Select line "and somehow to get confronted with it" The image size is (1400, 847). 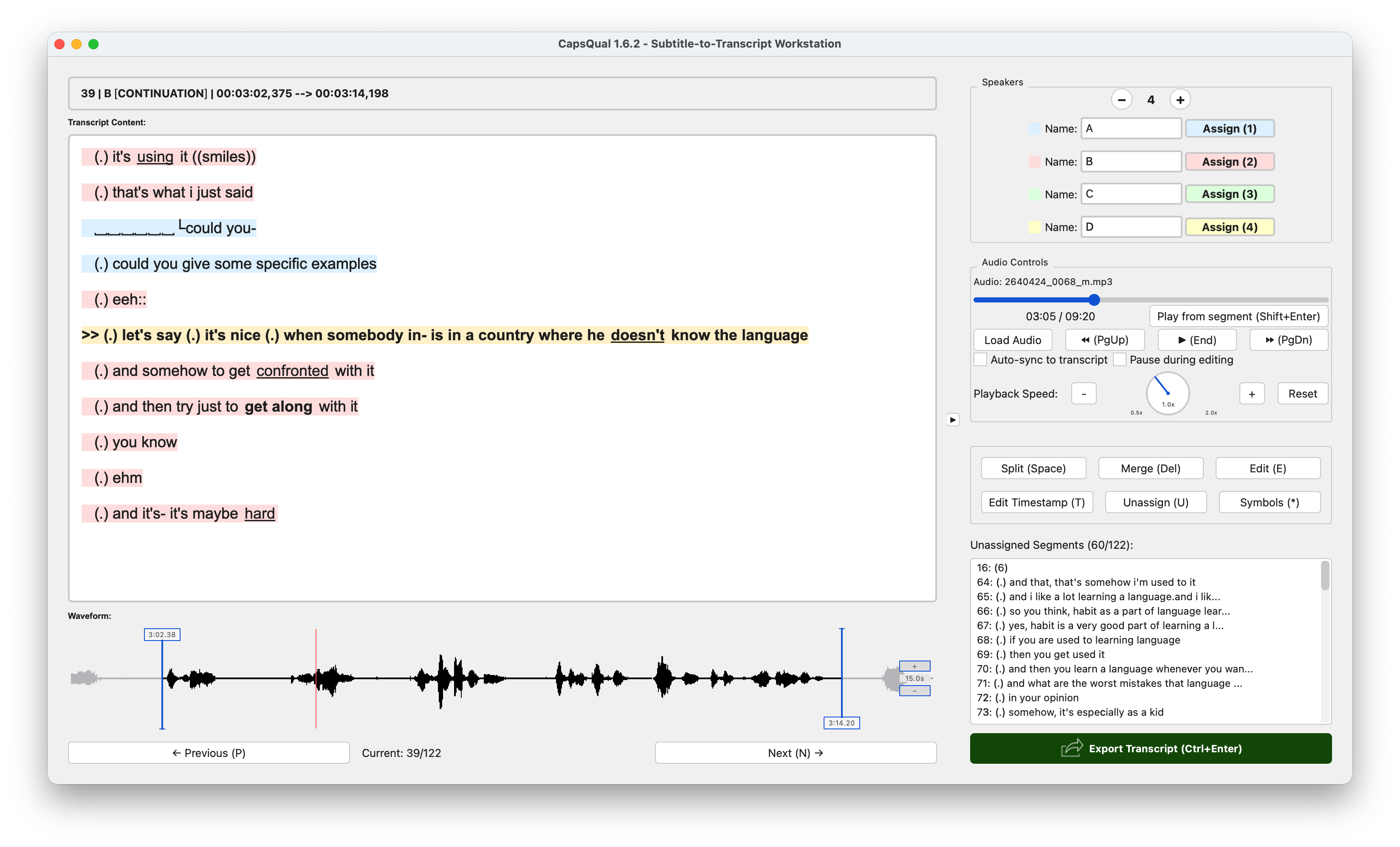228,371
